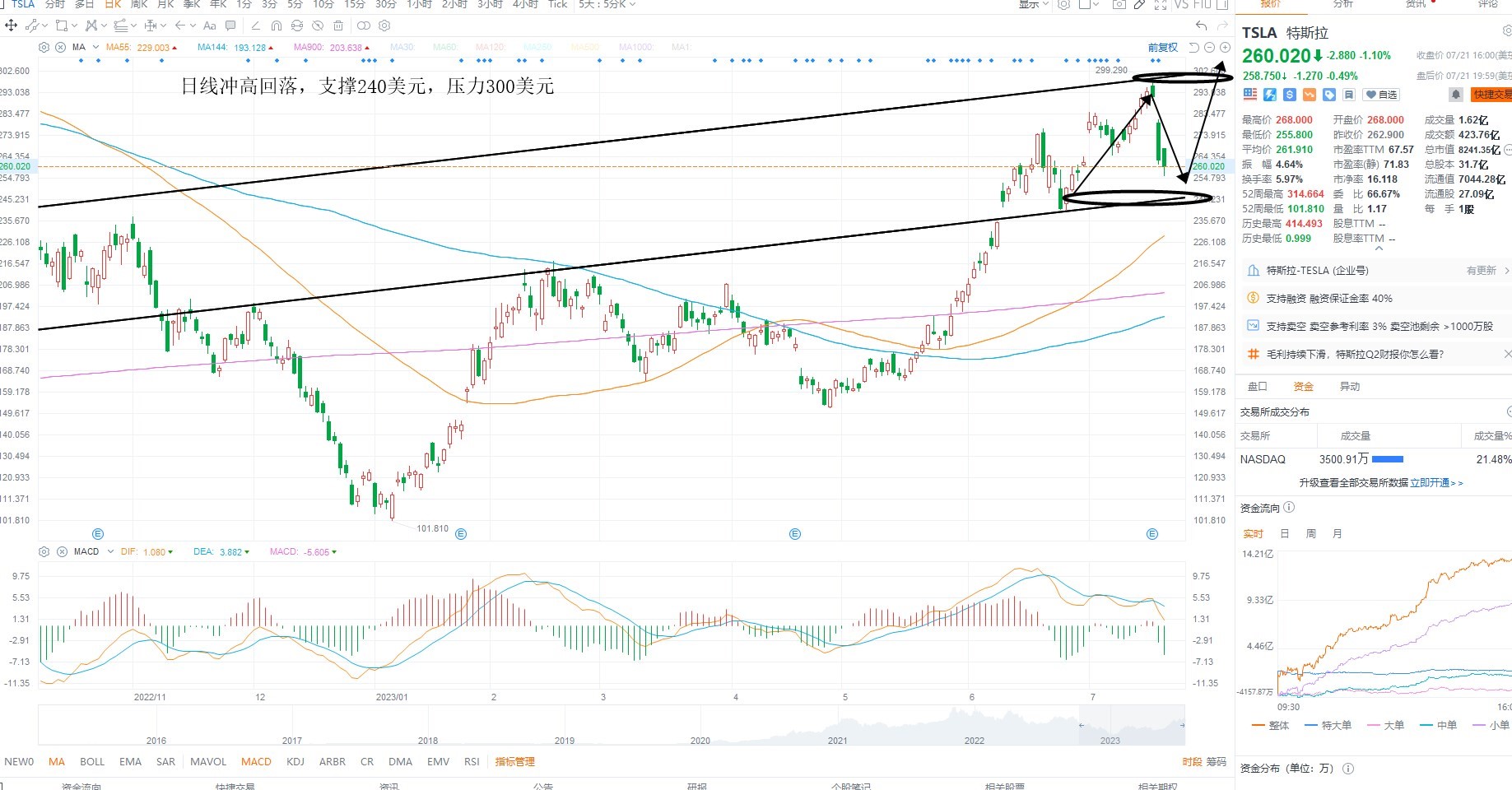Open chart settings gear in top bar
This screenshot has width=1512, height=790.
1063,5
